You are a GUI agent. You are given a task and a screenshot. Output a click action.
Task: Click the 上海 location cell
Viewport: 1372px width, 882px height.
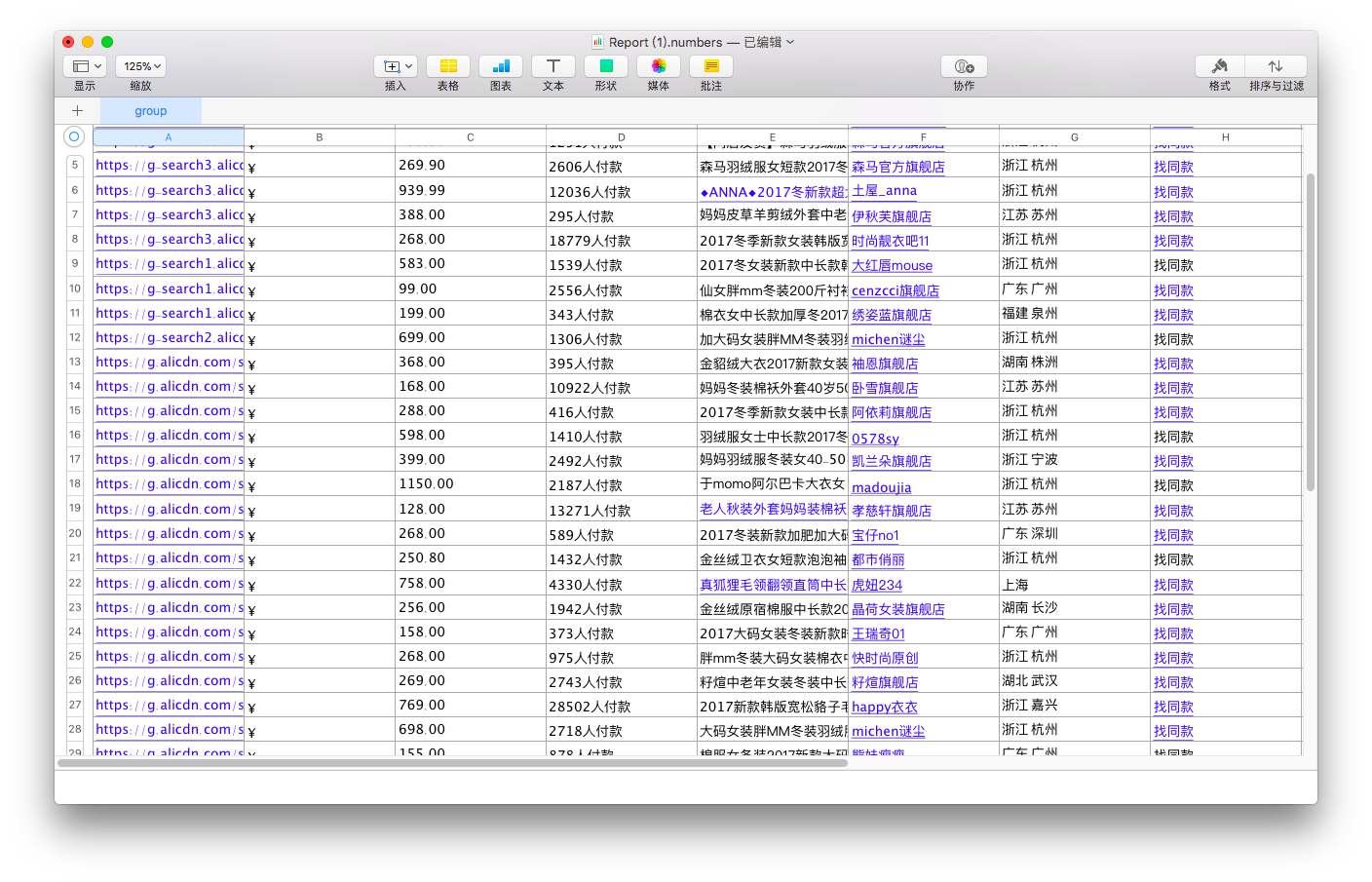click(x=1075, y=583)
